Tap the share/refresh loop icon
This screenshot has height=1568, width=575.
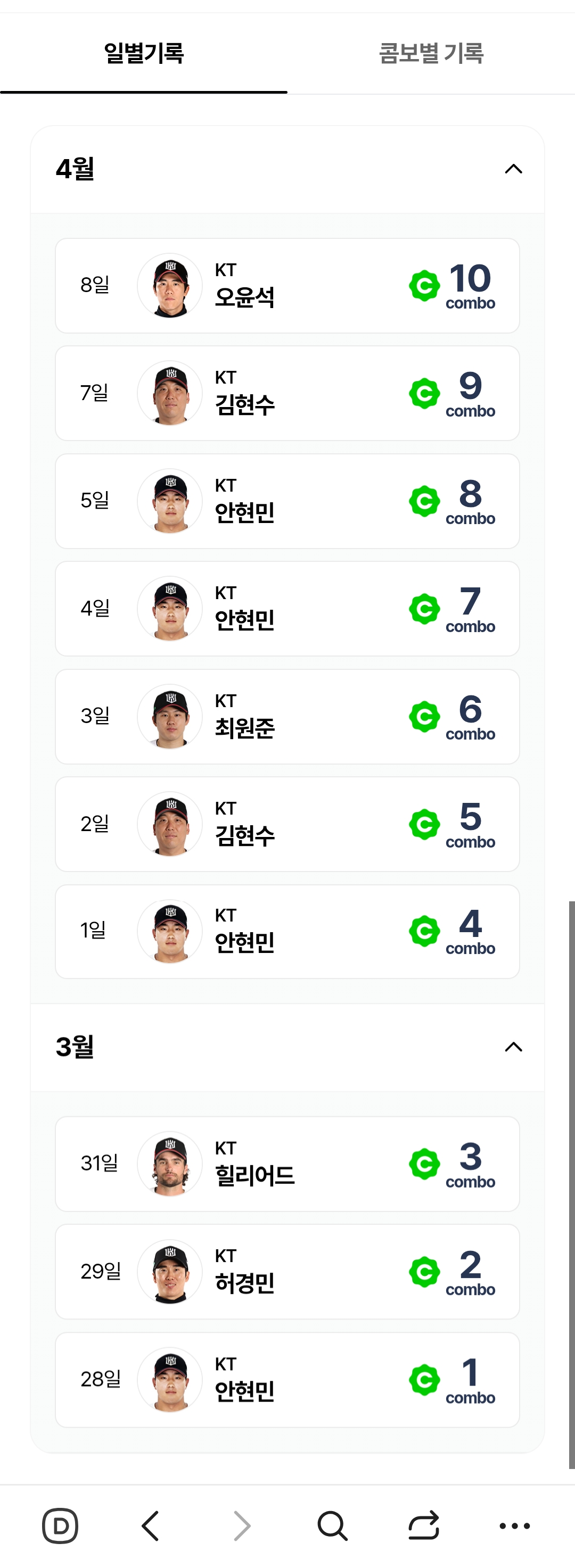pyautogui.click(x=423, y=1525)
